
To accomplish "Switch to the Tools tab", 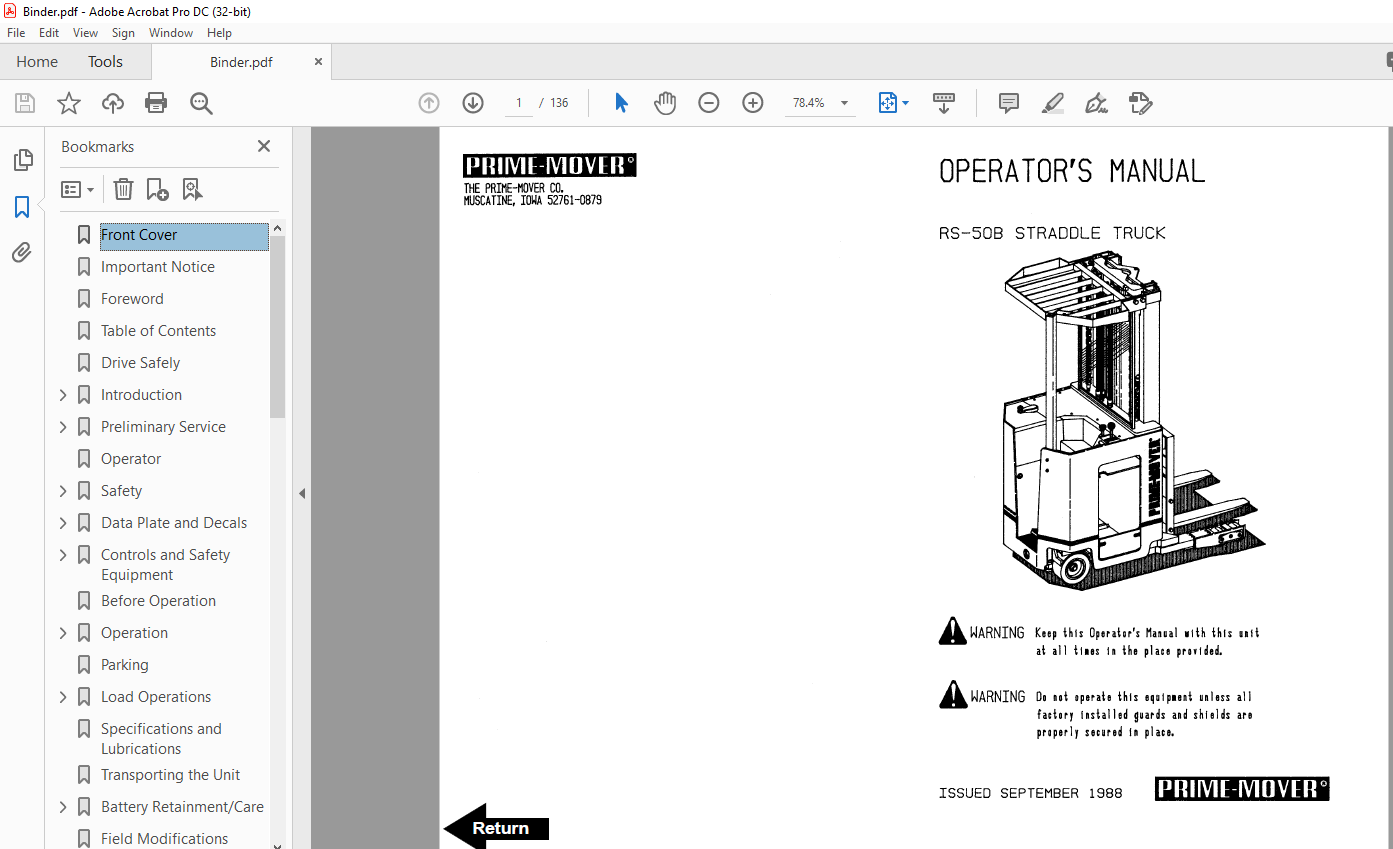I will tap(105, 62).
